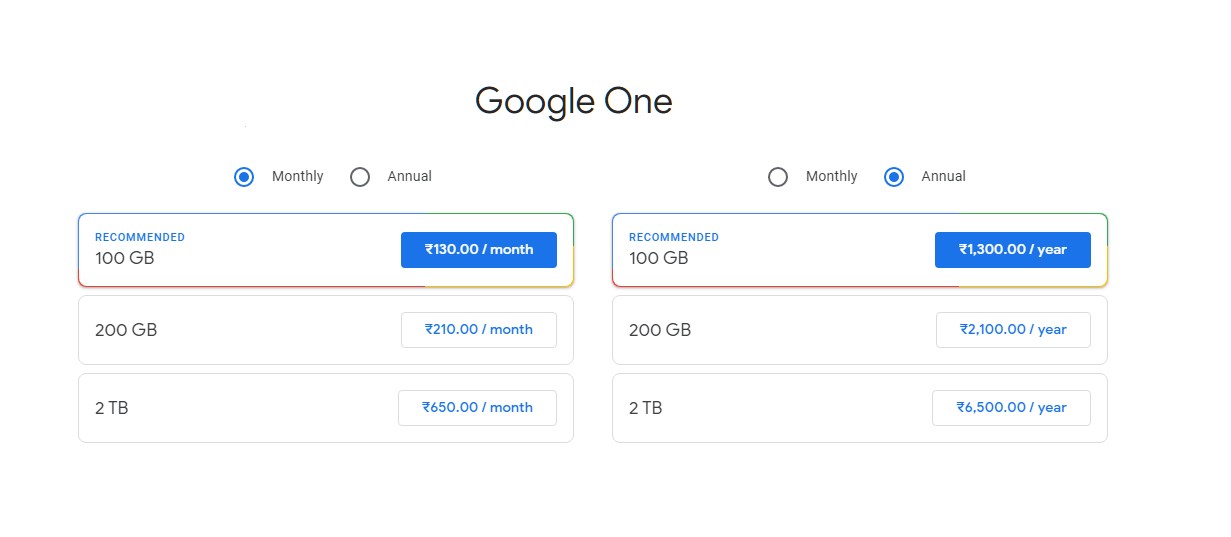Click the 2 TB label in monthly list
The image size is (1231, 537).
112,408
